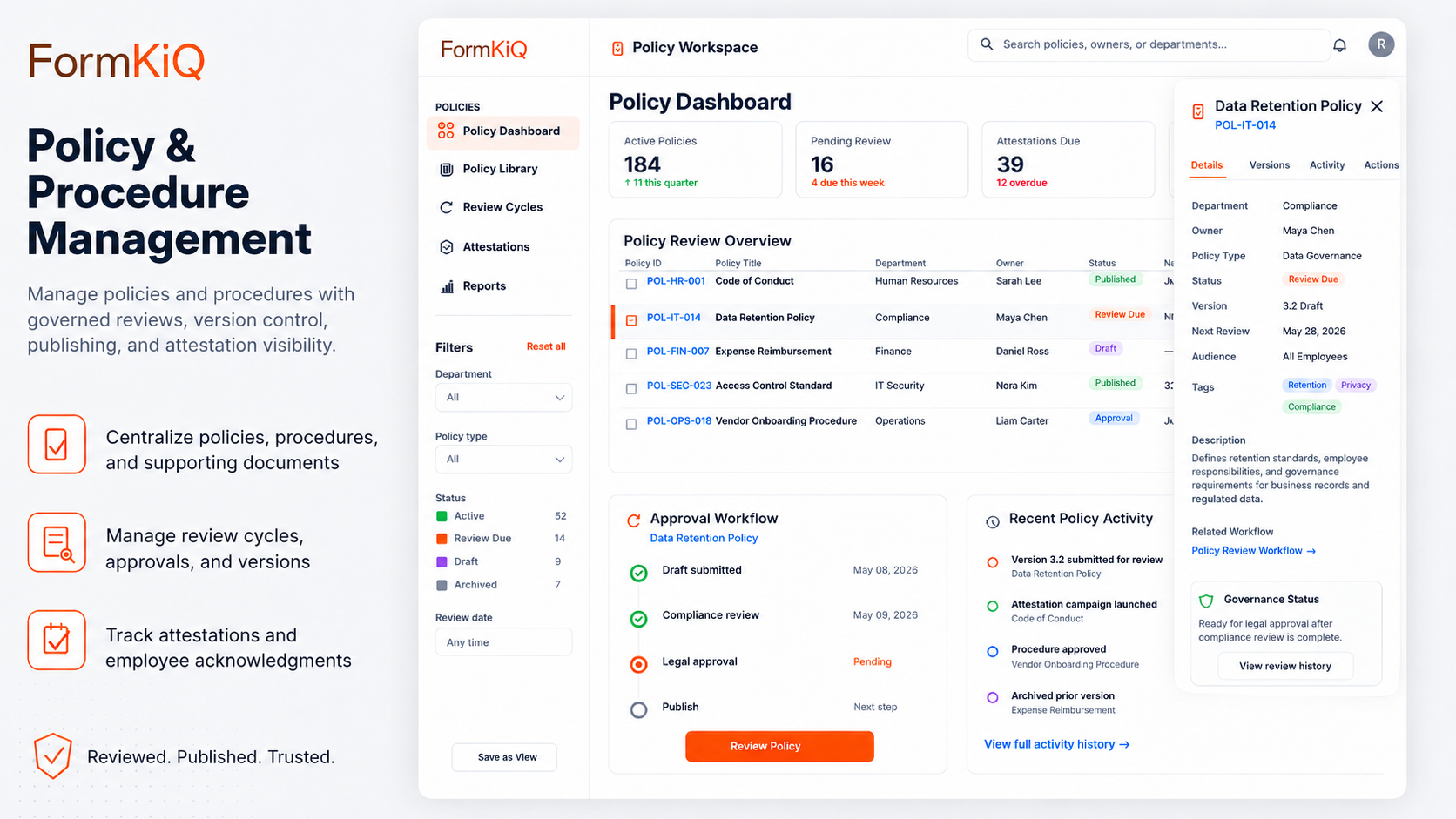Check the POL-OPS-018 row checkbox
1456x819 pixels.
(x=631, y=425)
